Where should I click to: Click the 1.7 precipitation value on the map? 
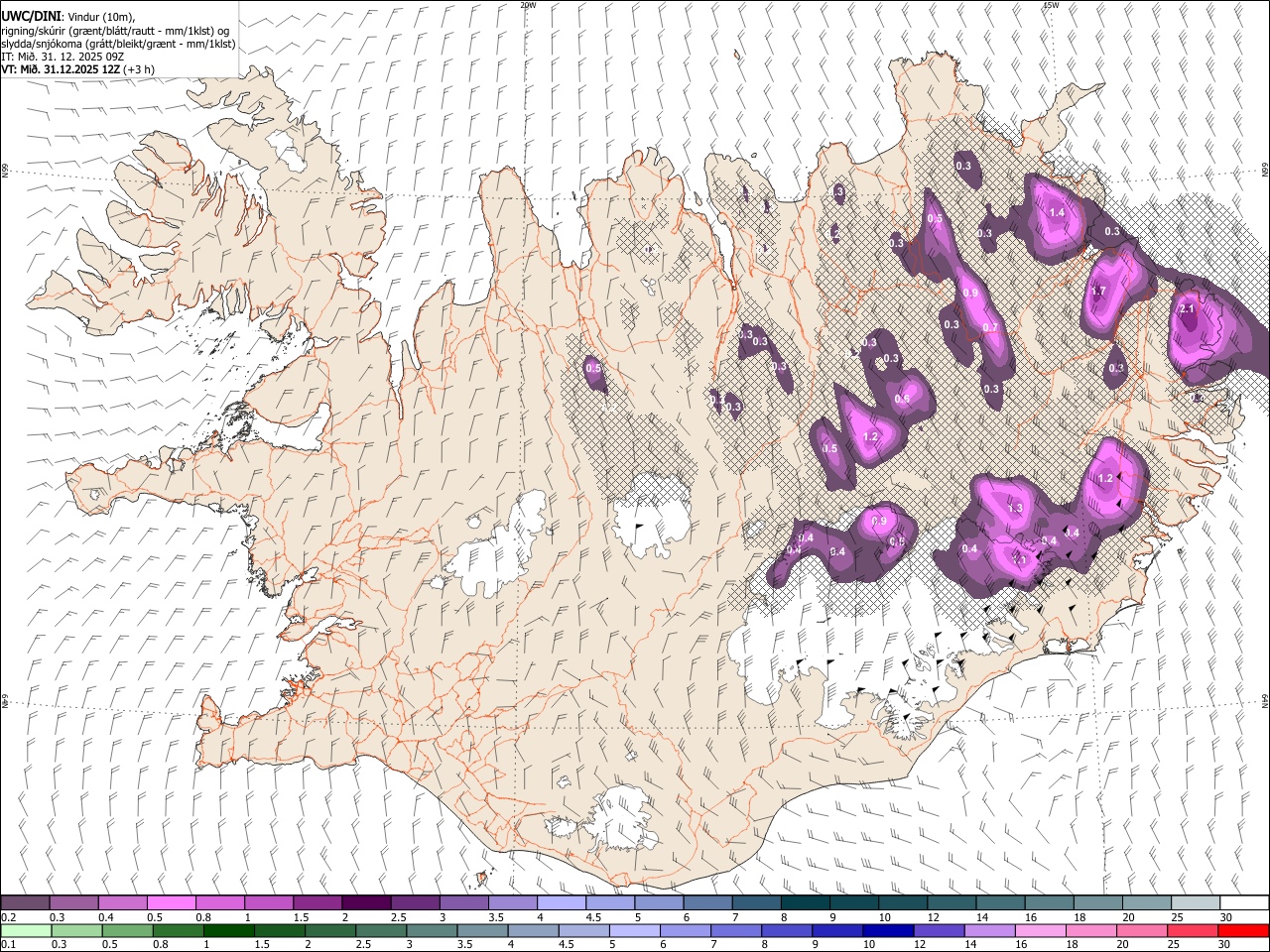(1098, 292)
